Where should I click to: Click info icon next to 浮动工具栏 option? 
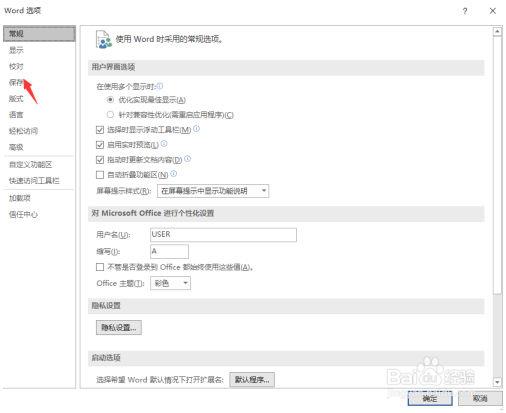pos(196,129)
